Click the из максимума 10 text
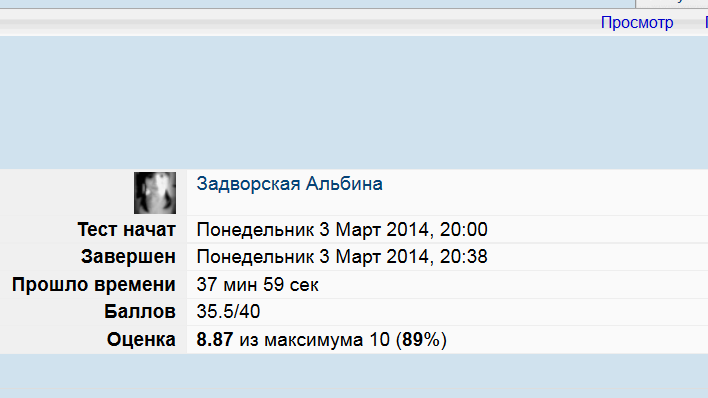708x398 pixels. (314, 340)
